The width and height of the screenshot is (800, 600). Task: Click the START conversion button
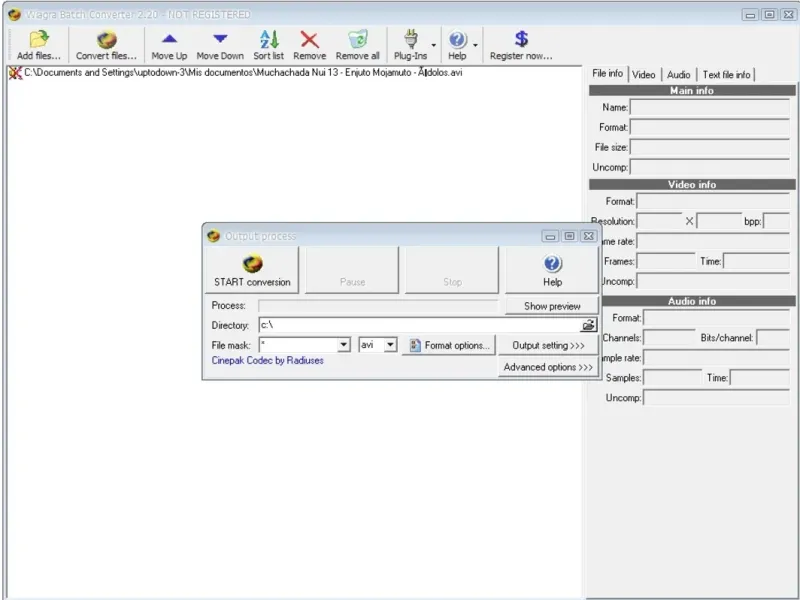252,270
